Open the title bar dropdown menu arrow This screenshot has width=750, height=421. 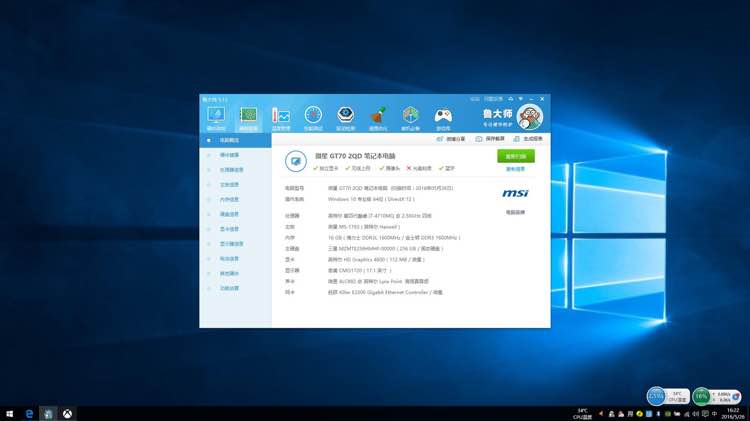tap(521, 99)
